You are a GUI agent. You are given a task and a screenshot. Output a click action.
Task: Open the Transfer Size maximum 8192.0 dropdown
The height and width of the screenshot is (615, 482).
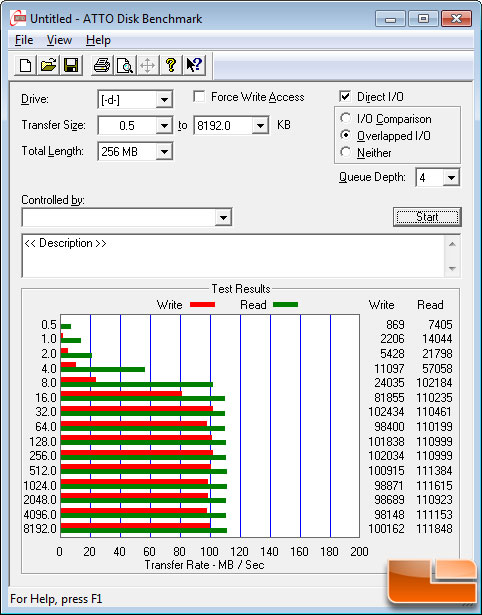(260, 126)
